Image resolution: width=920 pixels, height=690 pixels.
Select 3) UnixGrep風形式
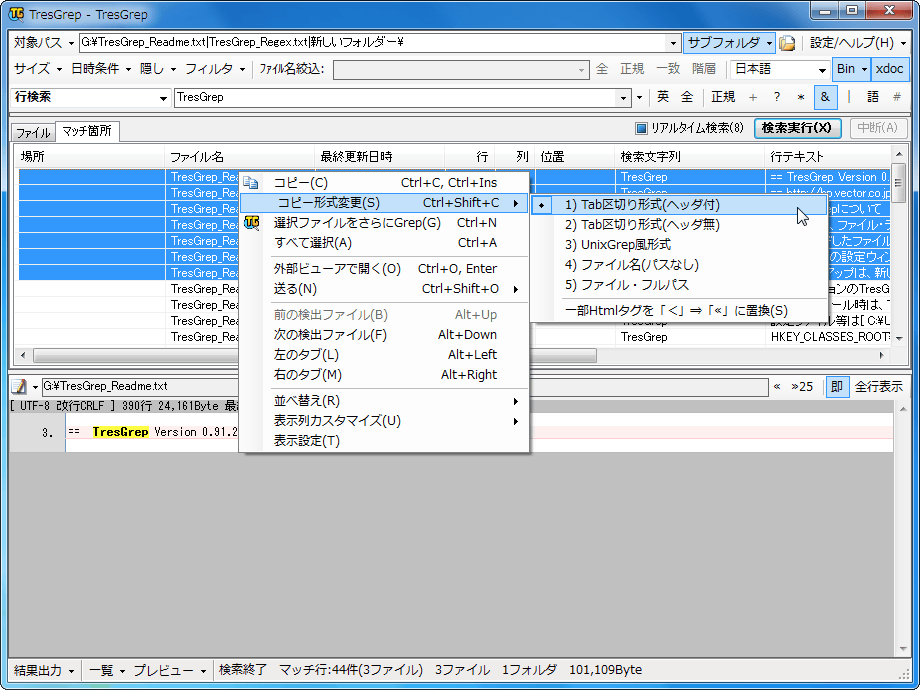[x=679, y=245]
